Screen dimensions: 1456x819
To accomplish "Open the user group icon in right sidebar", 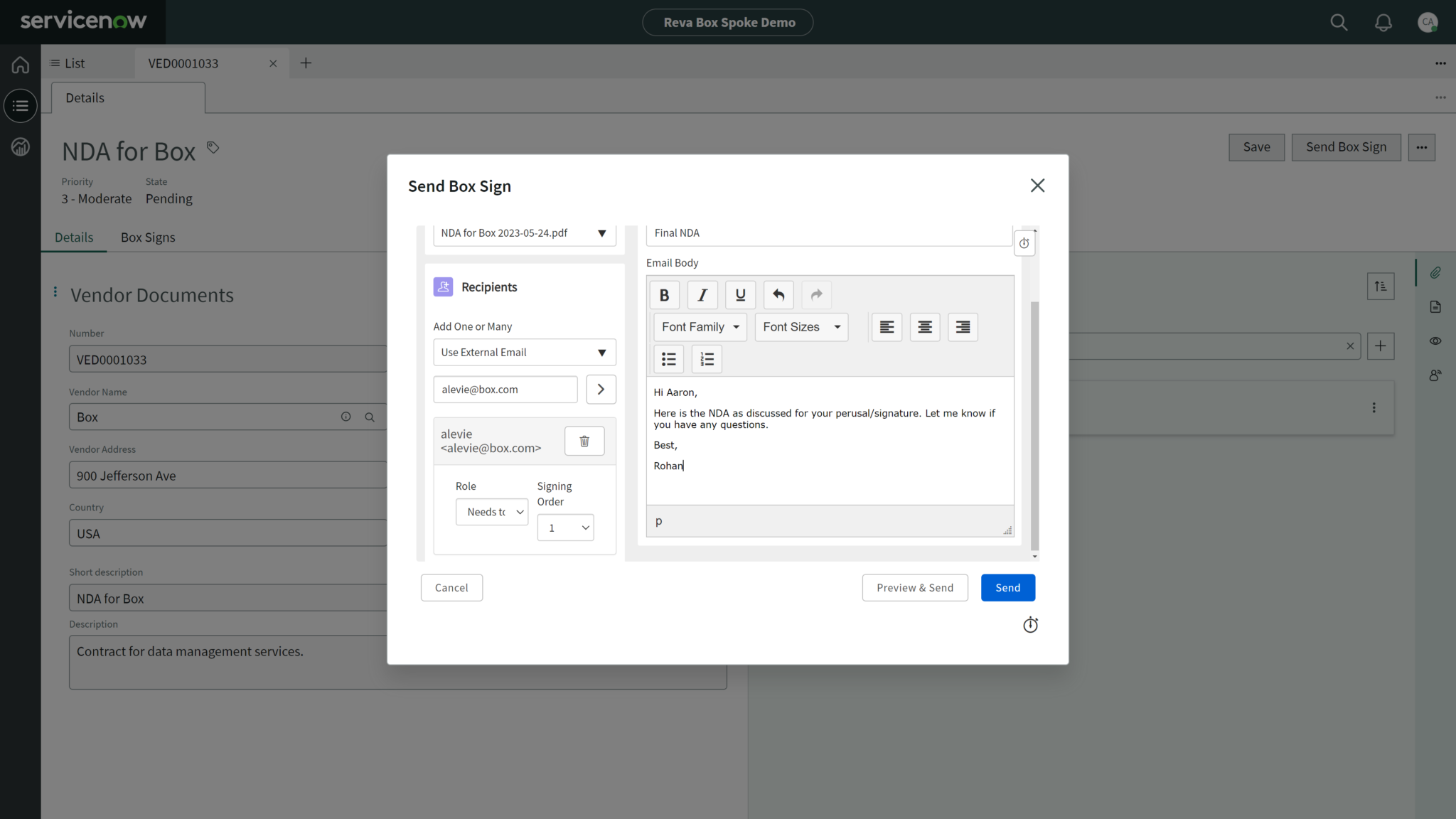I will [1435, 375].
